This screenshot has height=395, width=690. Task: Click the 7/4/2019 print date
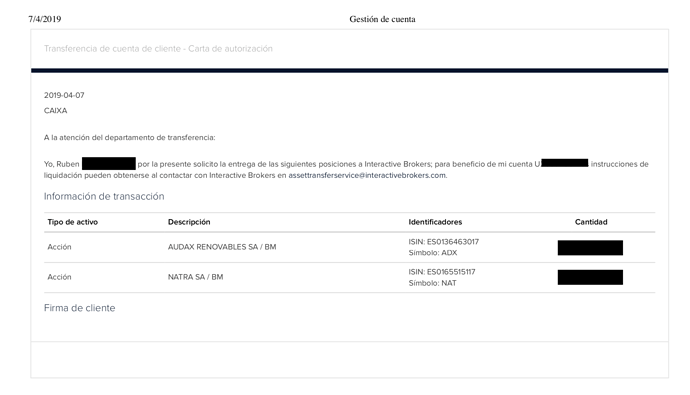pos(45,19)
